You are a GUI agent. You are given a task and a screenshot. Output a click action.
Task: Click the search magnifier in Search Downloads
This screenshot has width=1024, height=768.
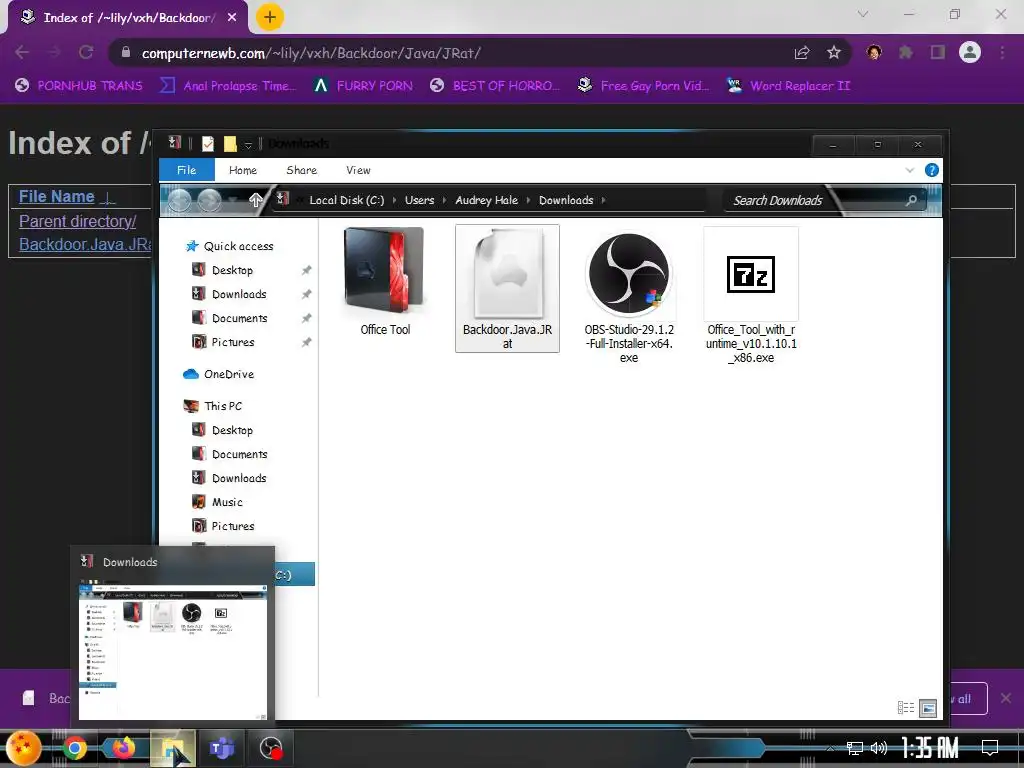click(x=912, y=200)
